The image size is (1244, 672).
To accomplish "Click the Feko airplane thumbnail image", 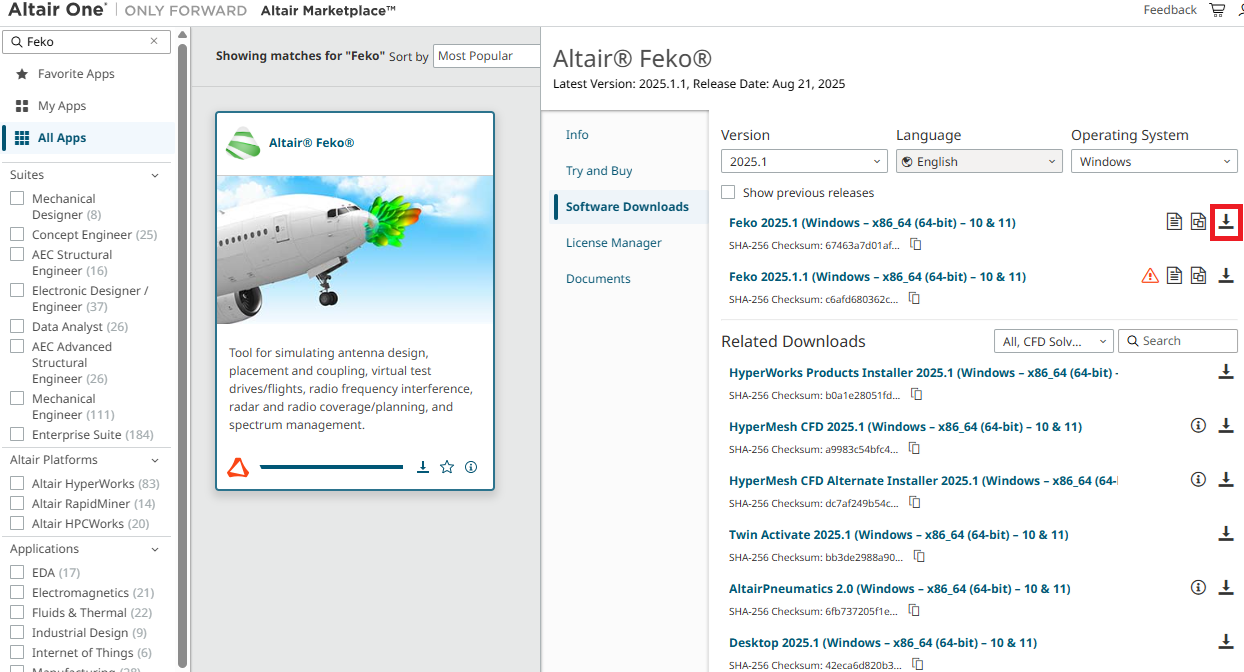I will point(355,249).
